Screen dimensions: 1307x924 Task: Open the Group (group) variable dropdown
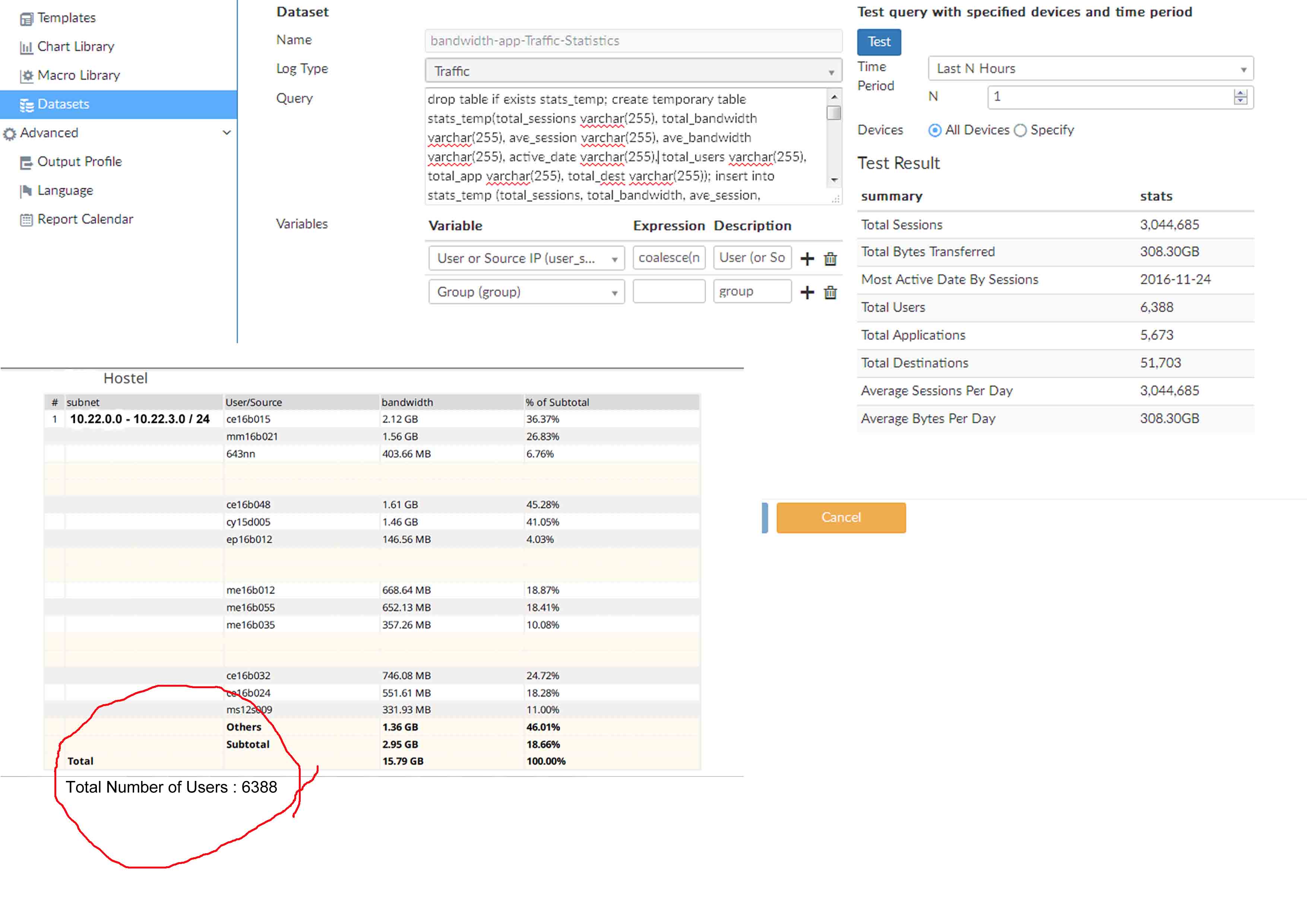pos(526,292)
